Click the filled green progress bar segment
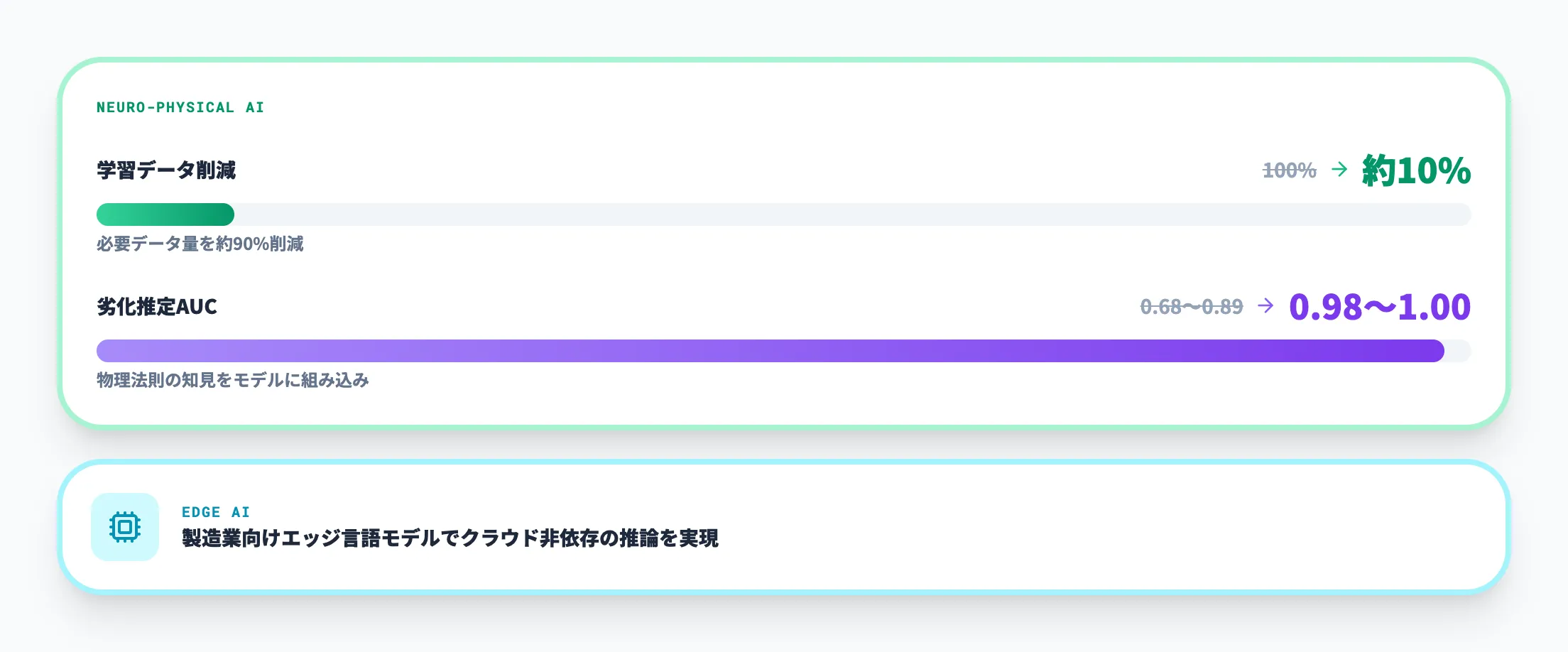The image size is (1568, 652). point(165,214)
